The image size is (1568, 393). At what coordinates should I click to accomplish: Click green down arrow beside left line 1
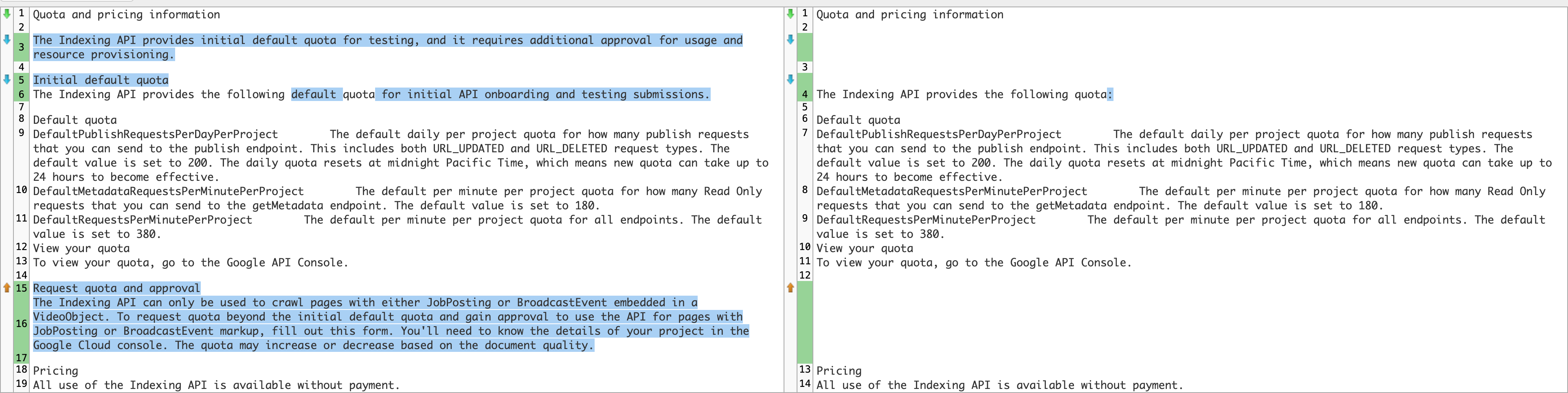click(x=7, y=13)
